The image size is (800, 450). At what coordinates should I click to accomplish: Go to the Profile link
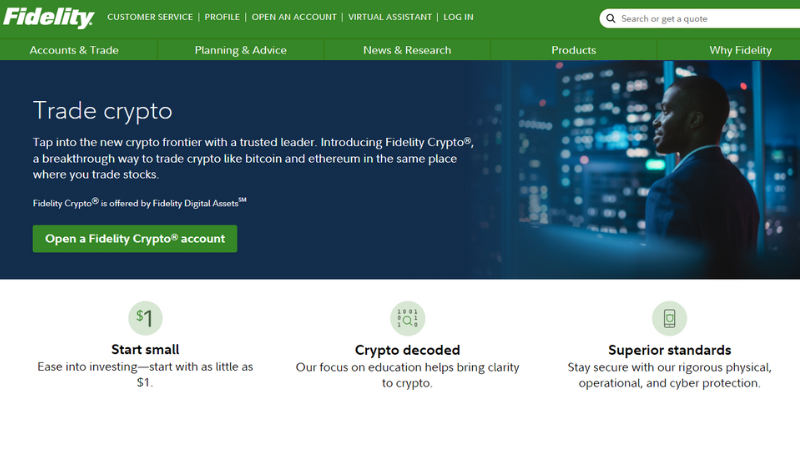pyautogui.click(x=222, y=17)
